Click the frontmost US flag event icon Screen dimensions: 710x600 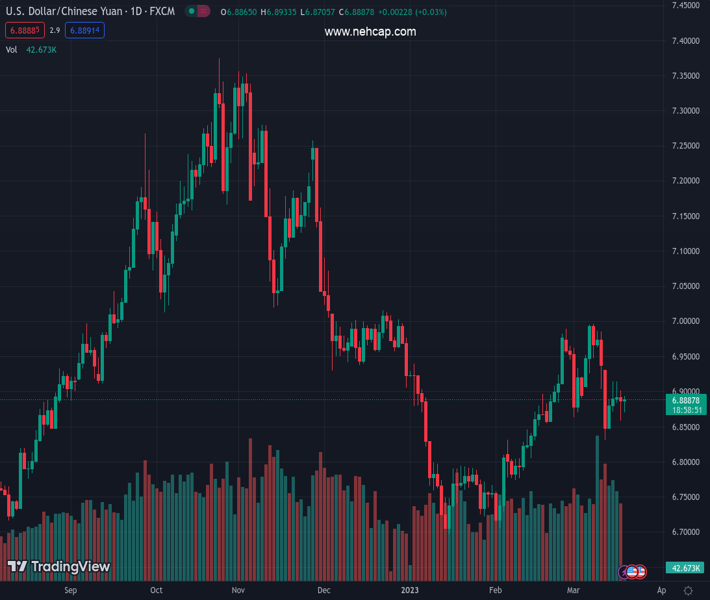tap(633, 572)
